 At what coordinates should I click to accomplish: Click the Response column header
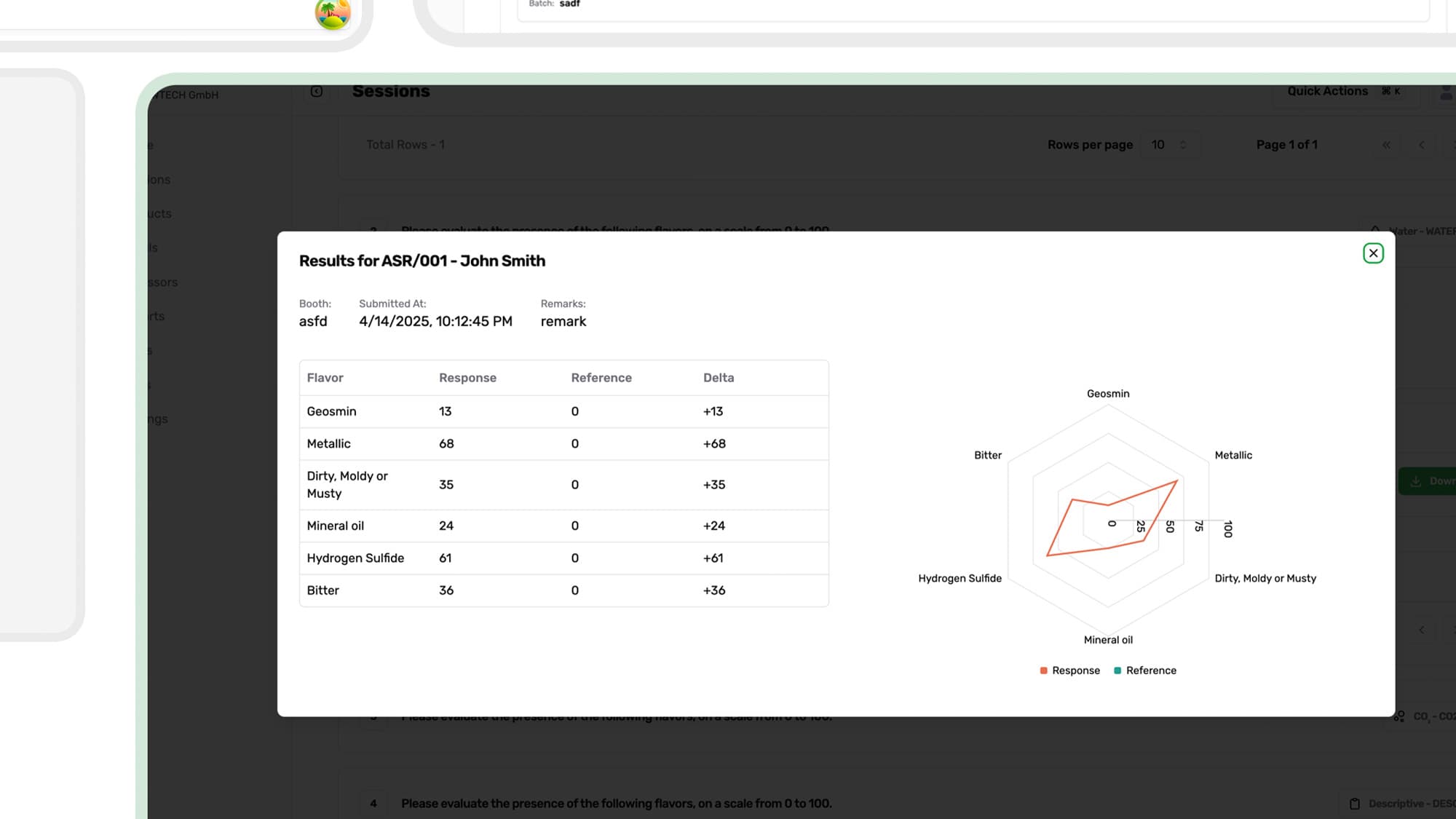click(467, 378)
